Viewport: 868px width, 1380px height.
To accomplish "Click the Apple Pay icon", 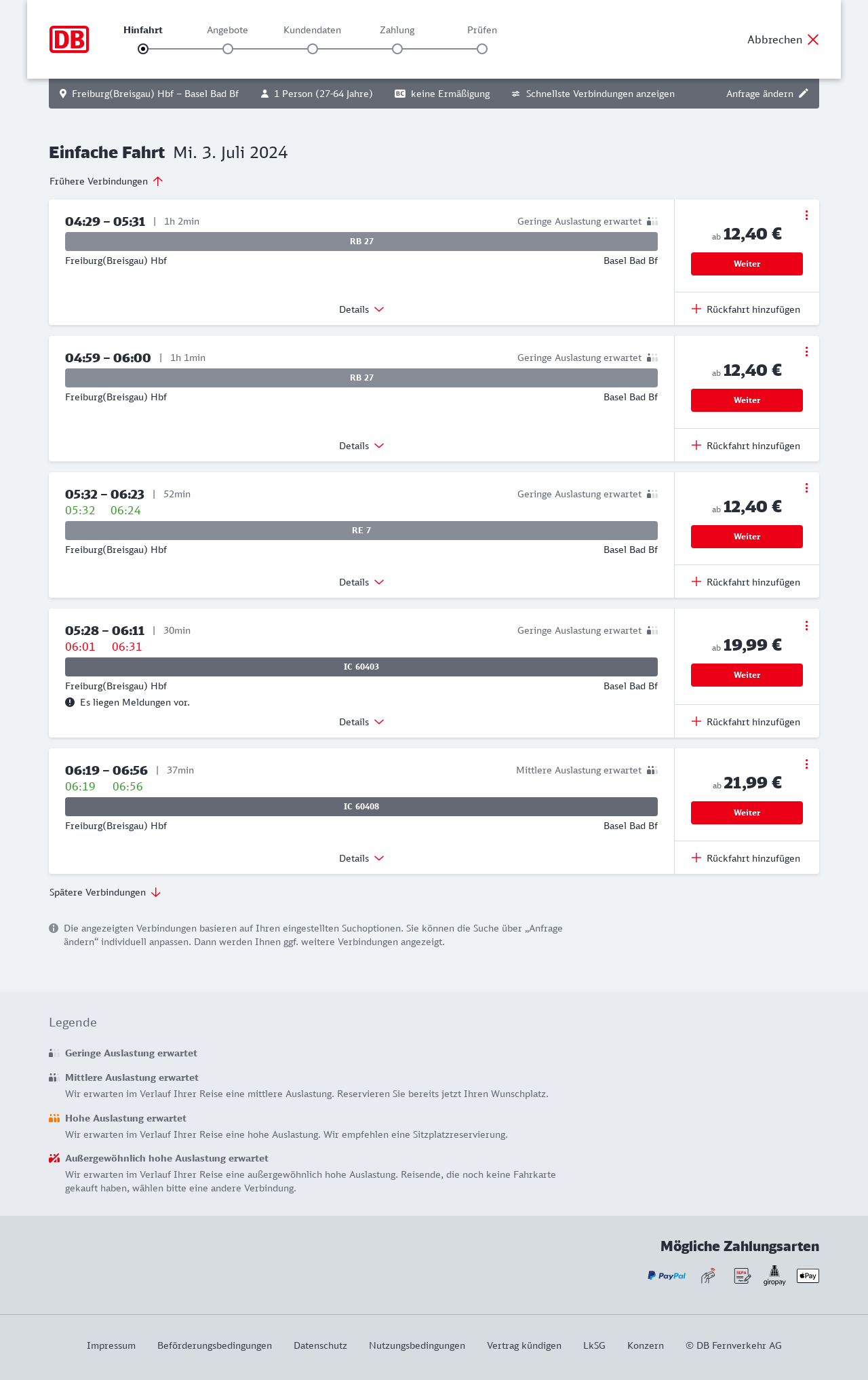I will pos(808,1276).
